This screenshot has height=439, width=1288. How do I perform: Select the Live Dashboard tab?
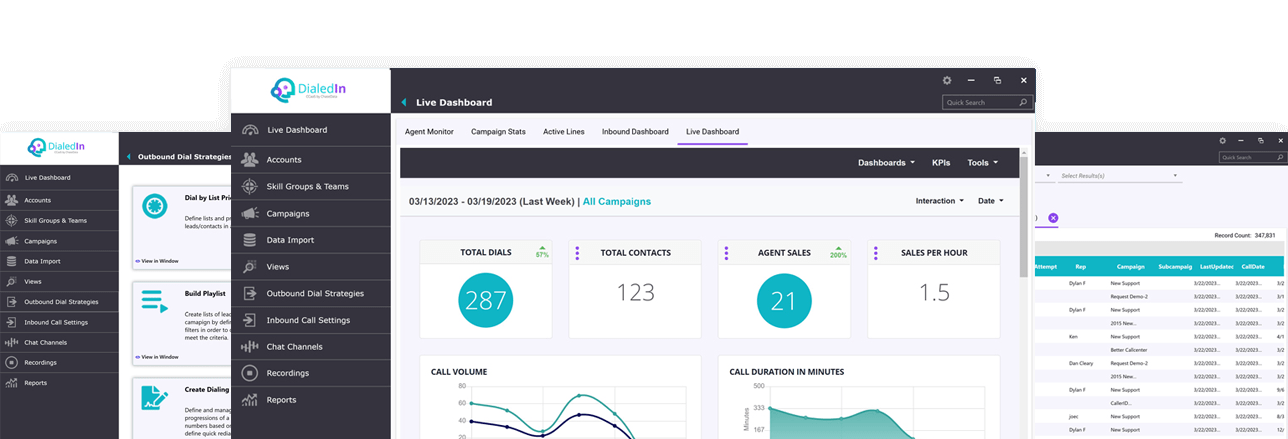[x=712, y=132]
